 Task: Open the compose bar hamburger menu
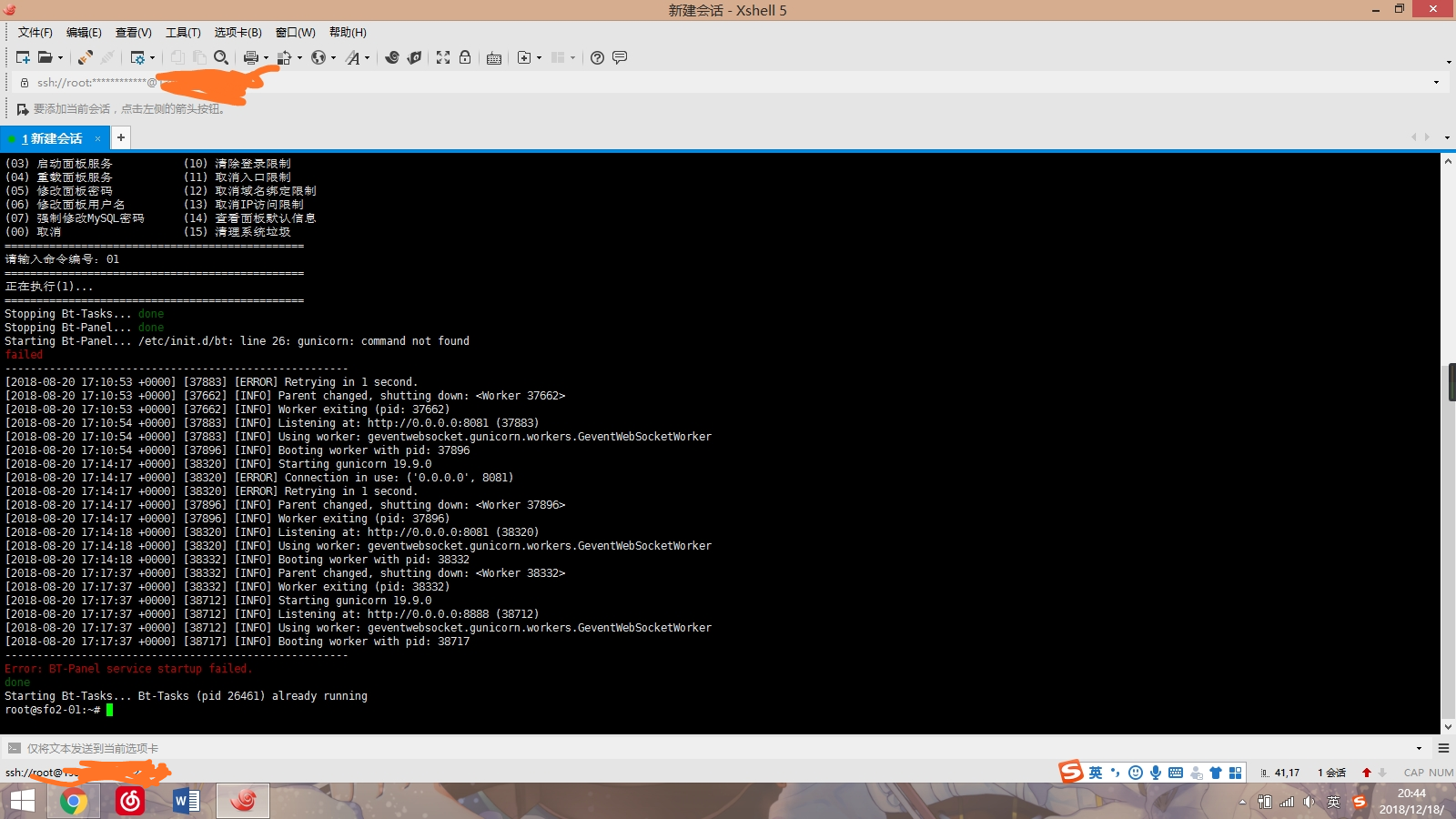click(x=1443, y=748)
